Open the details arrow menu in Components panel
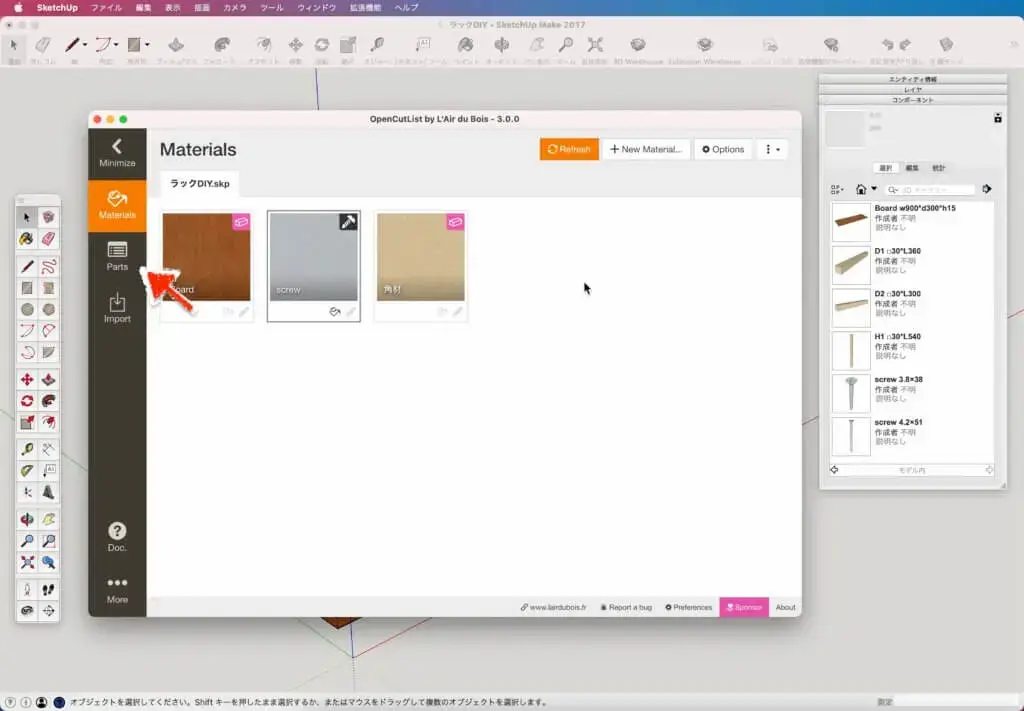1024x711 pixels. pyautogui.click(x=987, y=189)
